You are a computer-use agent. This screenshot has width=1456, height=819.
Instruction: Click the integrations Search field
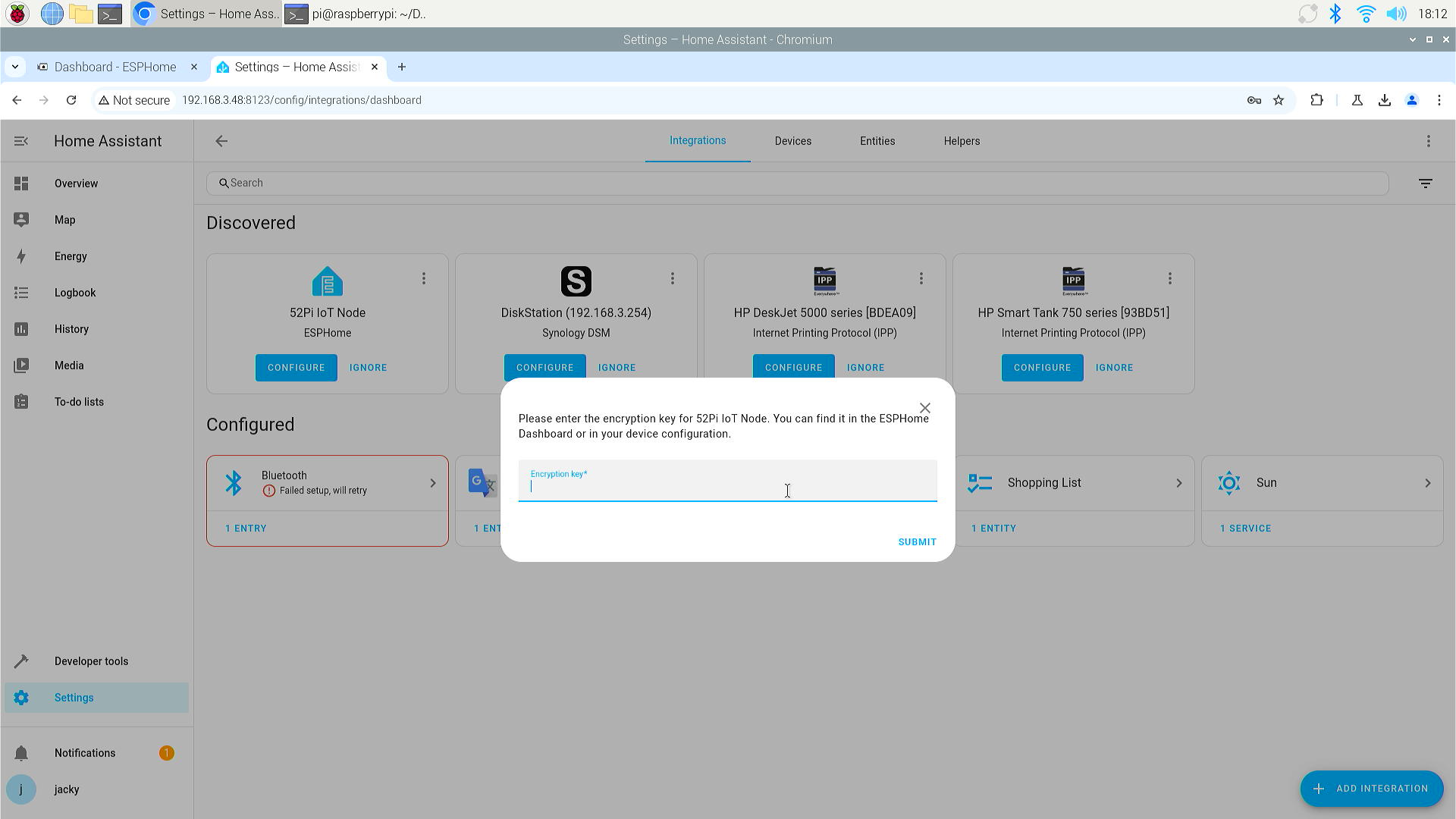pyautogui.click(x=797, y=183)
